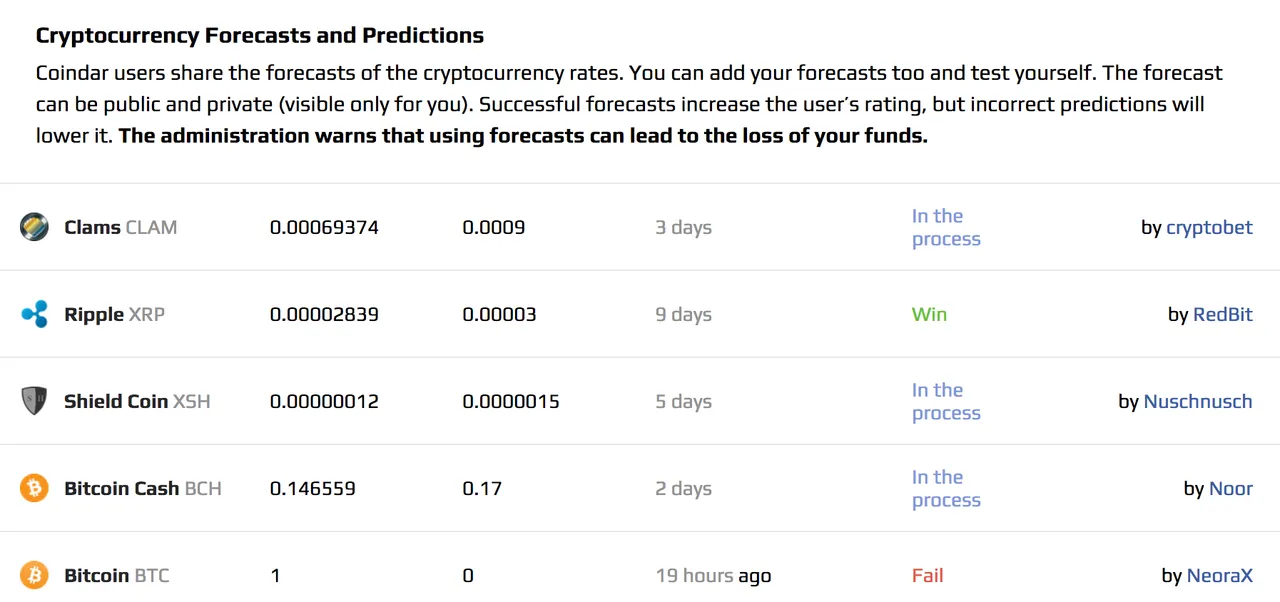Select the Bitcoin Cash BCH name

[143, 488]
